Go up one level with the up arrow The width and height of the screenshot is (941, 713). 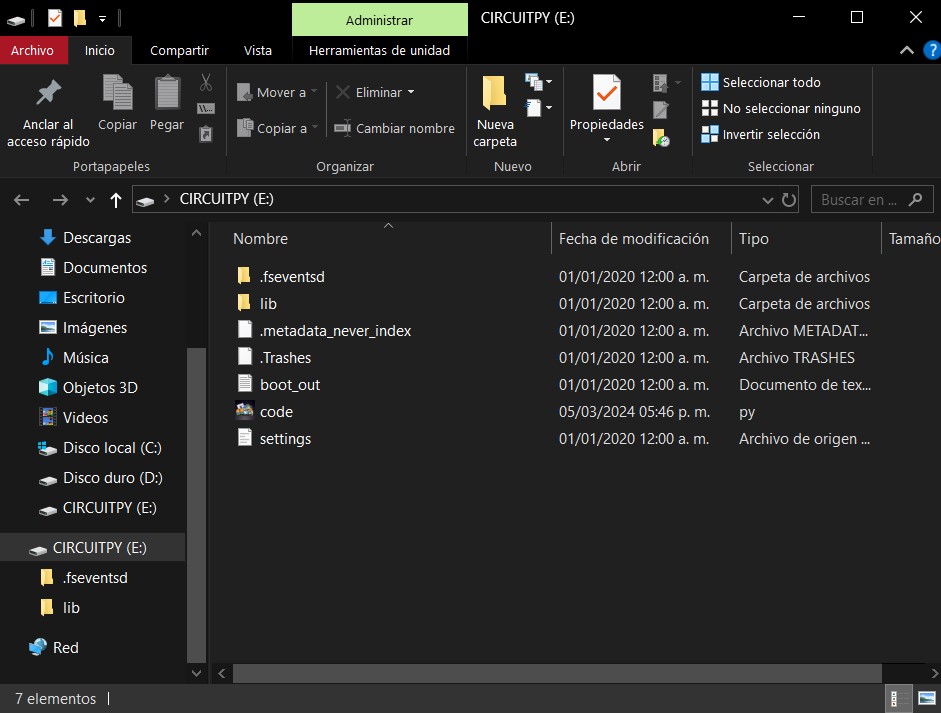tap(116, 200)
